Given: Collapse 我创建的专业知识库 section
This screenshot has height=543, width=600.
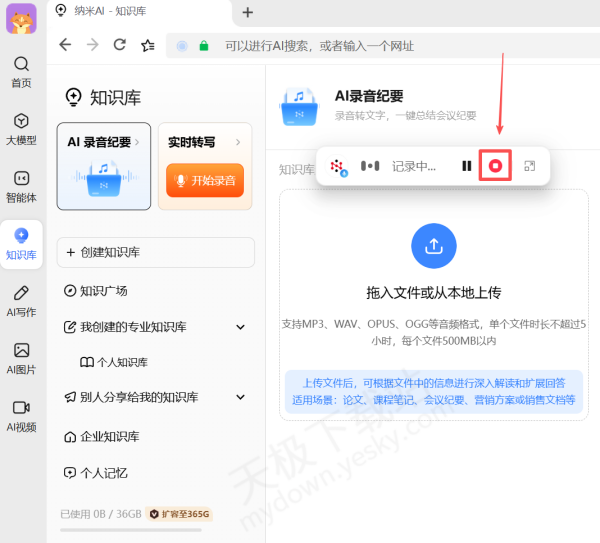Looking at the screenshot, I should tap(240, 327).
